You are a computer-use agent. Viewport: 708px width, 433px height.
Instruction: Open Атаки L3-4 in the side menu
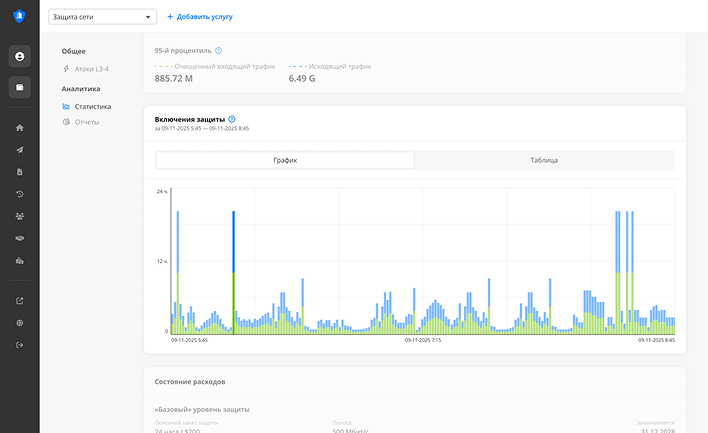tap(91, 69)
